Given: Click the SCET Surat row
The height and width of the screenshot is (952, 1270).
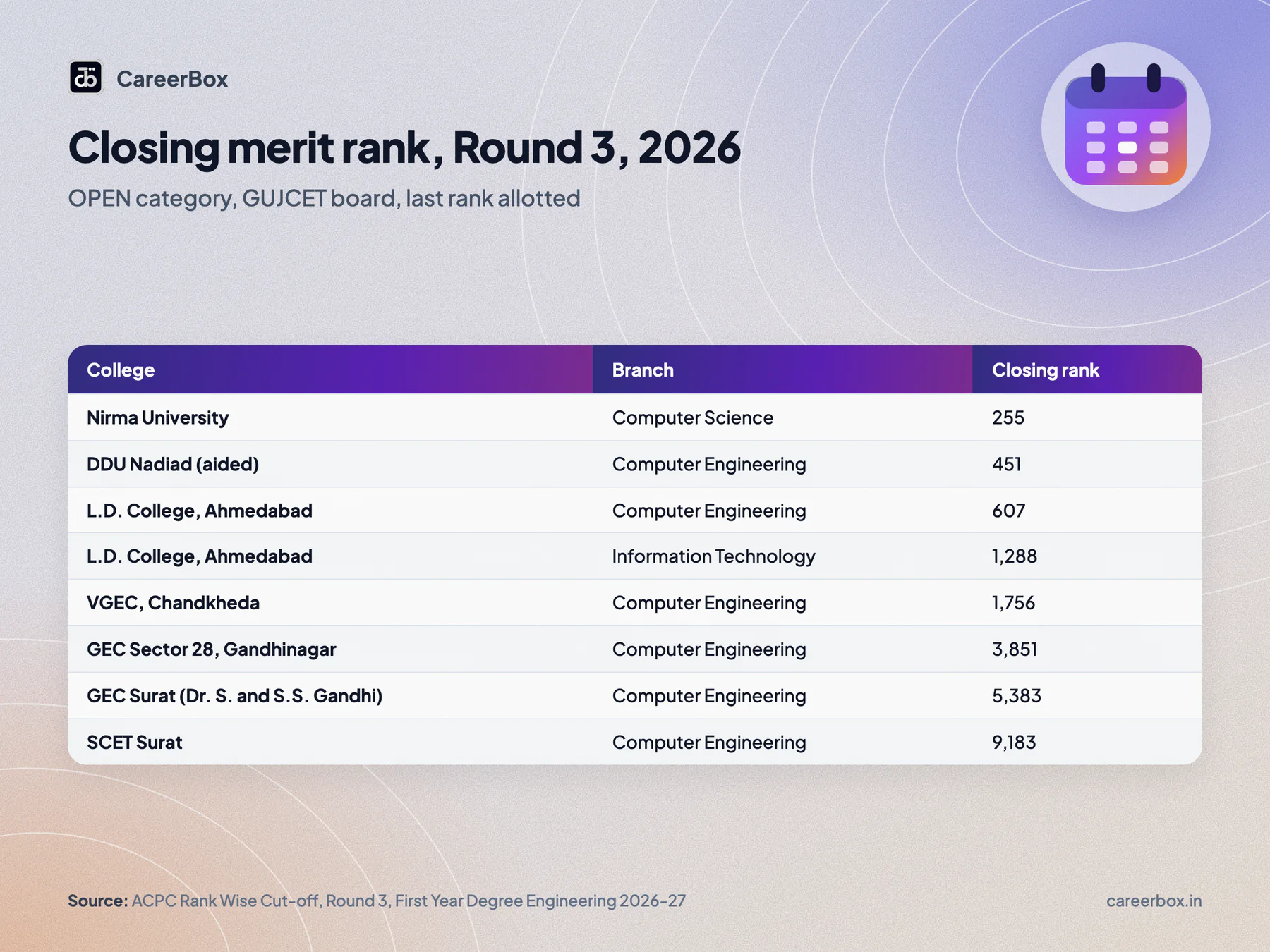Looking at the screenshot, I should (x=635, y=742).
